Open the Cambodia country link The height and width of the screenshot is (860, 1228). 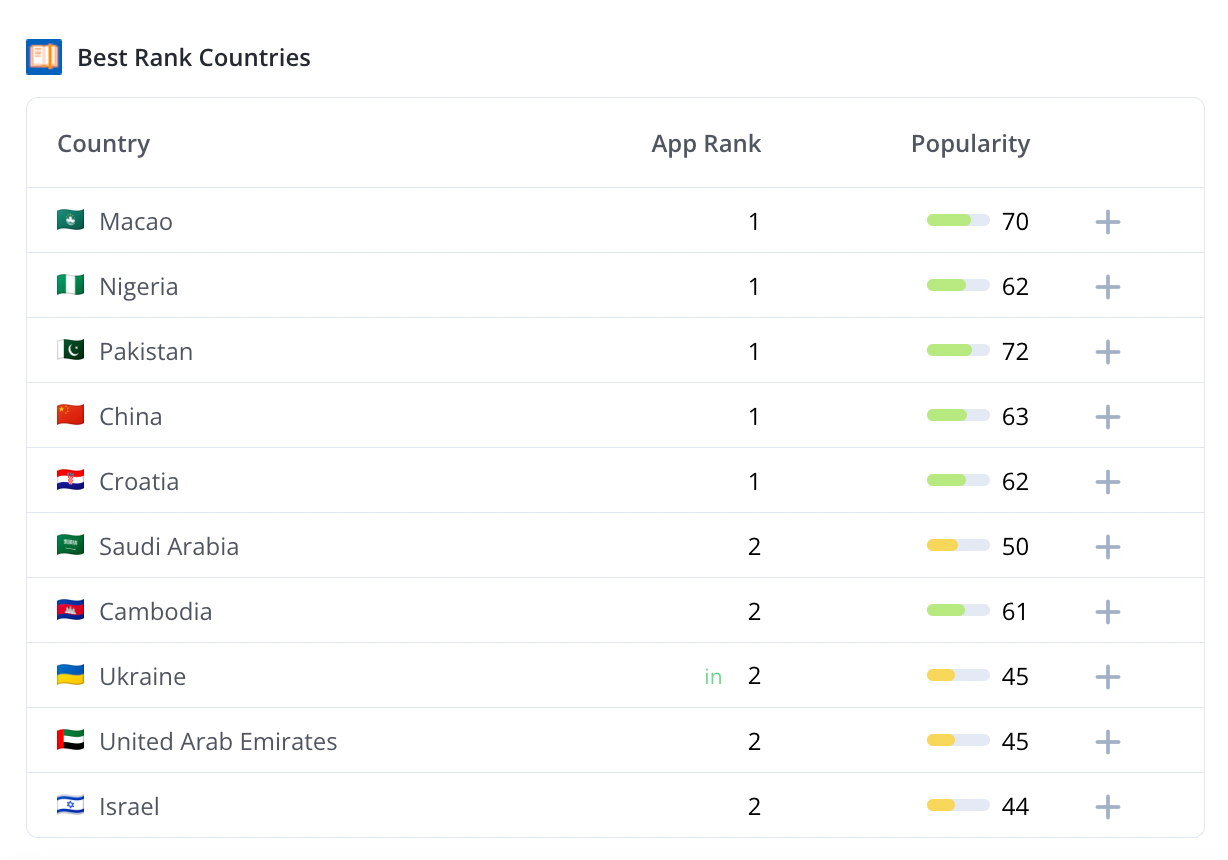point(156,612)
